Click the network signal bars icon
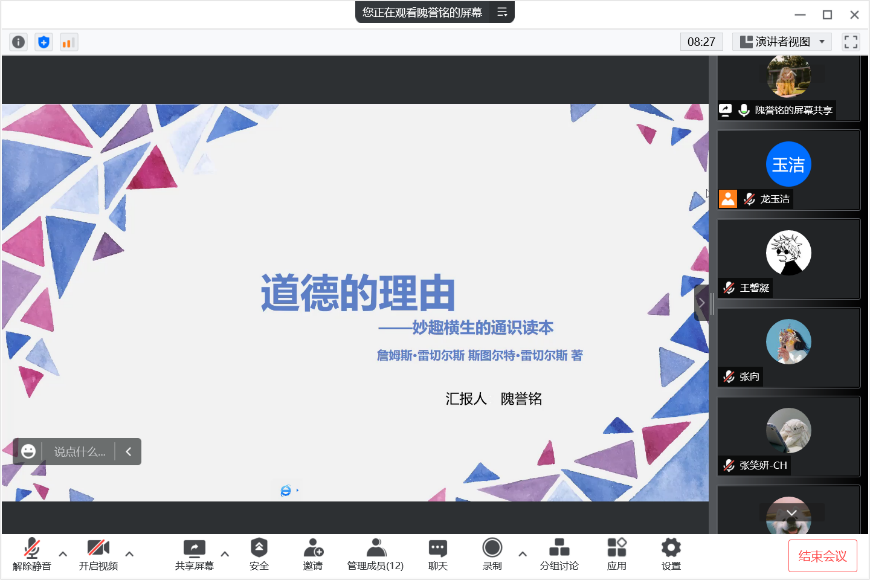Viewport: 870px width, 580px height. [x=68, y=42]
